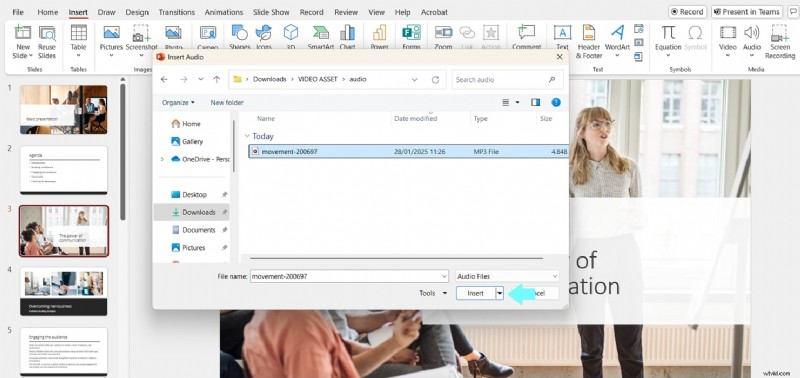Toggle the preview pane in the dialog
The height and width of the screenshot is (378, 800).
pyautogui.click(x=535, y=103)
